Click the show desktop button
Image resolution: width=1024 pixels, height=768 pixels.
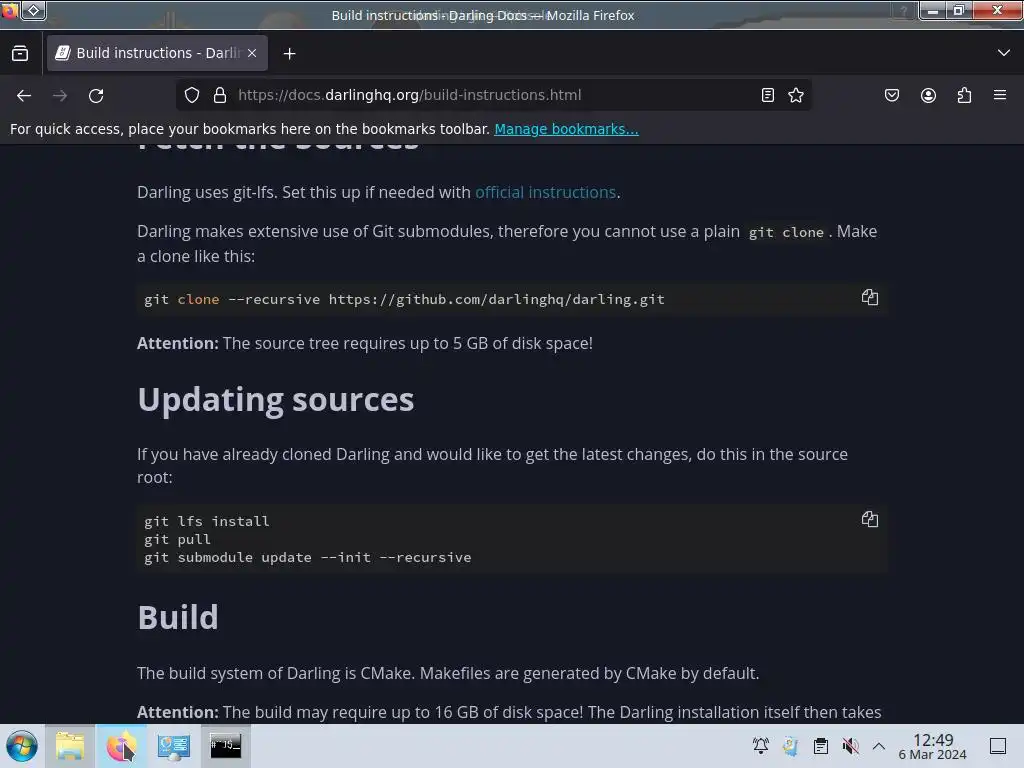998,745
